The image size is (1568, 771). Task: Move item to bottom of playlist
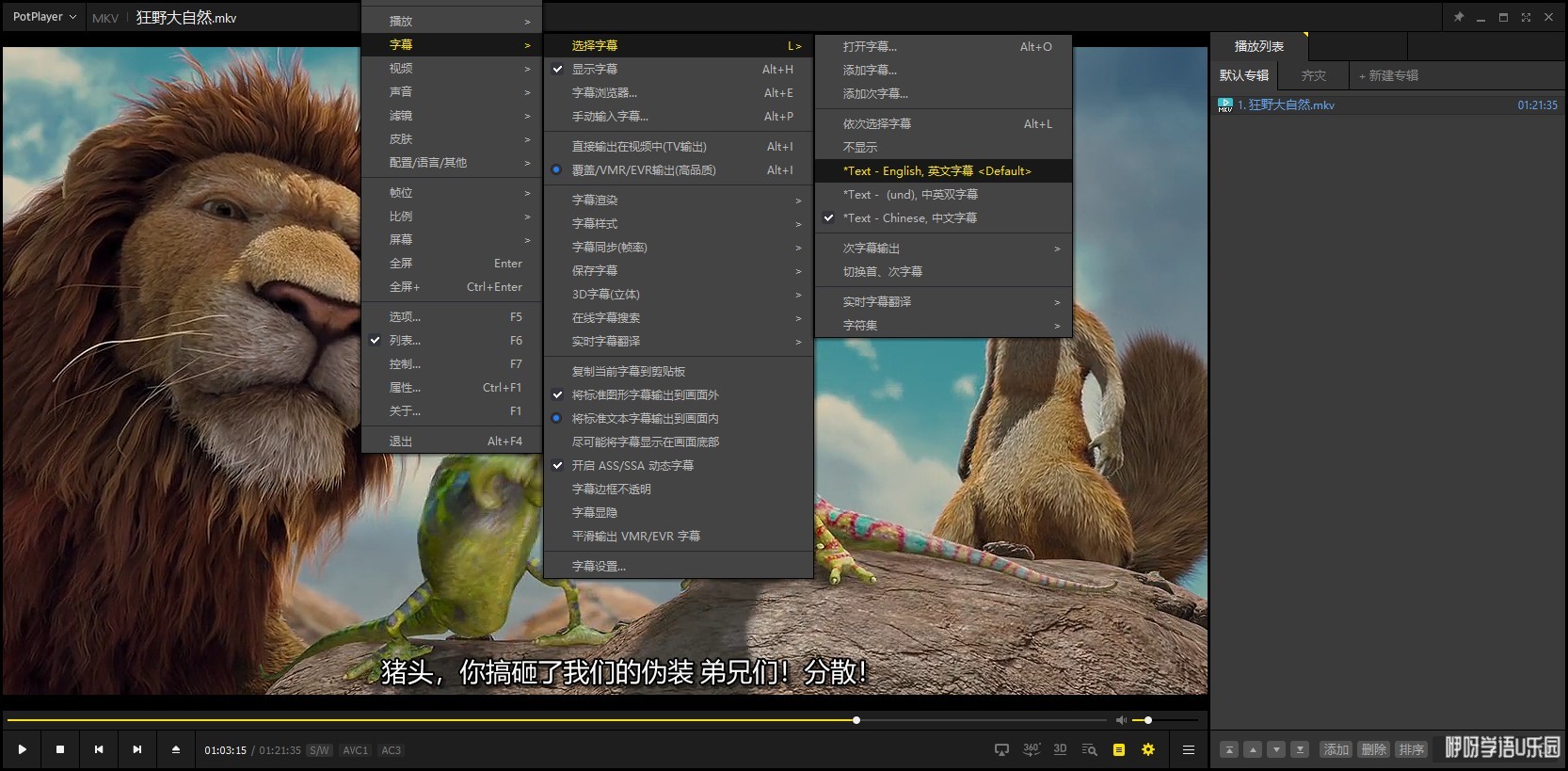1300,749
